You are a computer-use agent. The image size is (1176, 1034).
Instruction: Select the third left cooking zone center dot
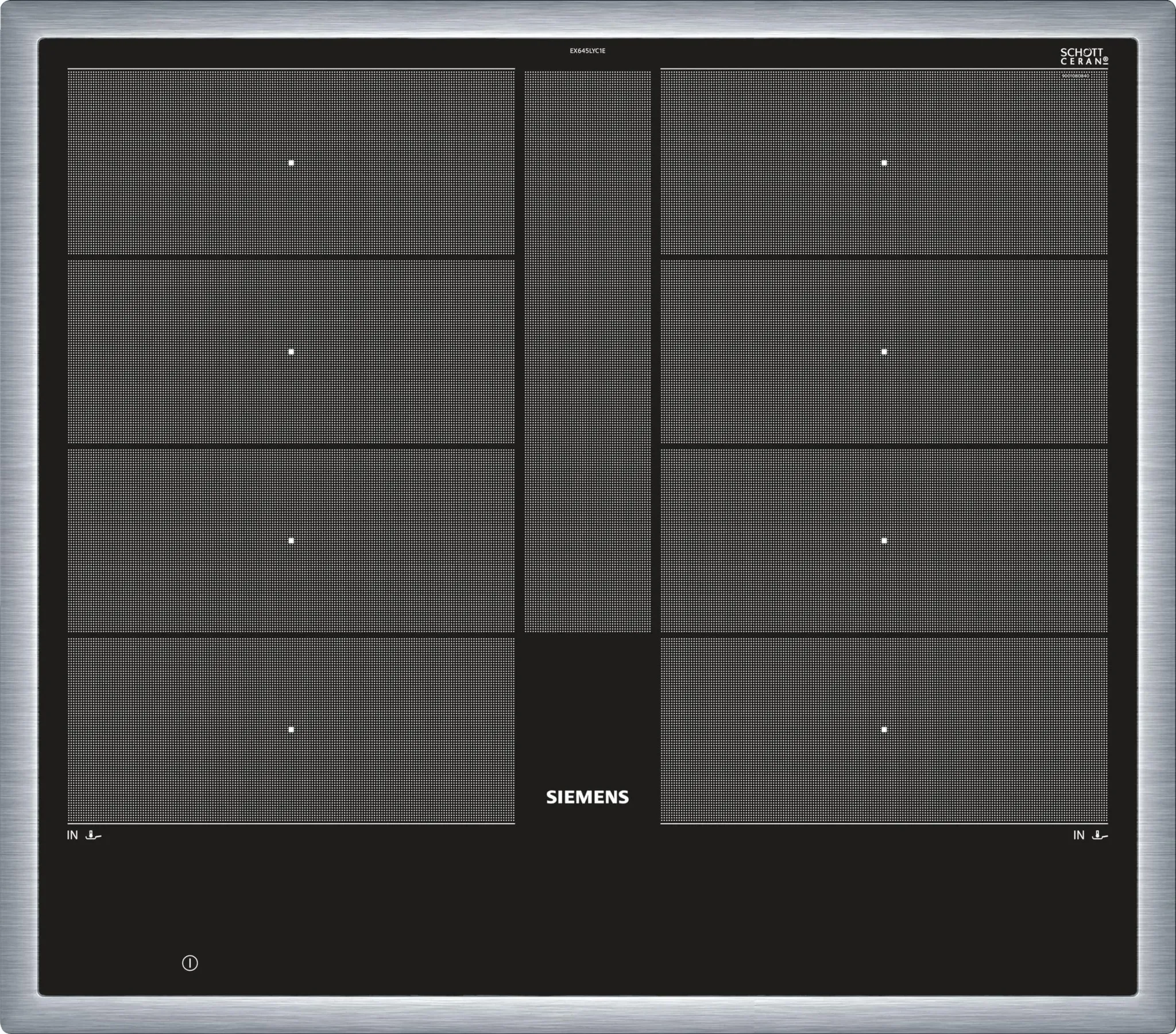click(x=291, y=540)
